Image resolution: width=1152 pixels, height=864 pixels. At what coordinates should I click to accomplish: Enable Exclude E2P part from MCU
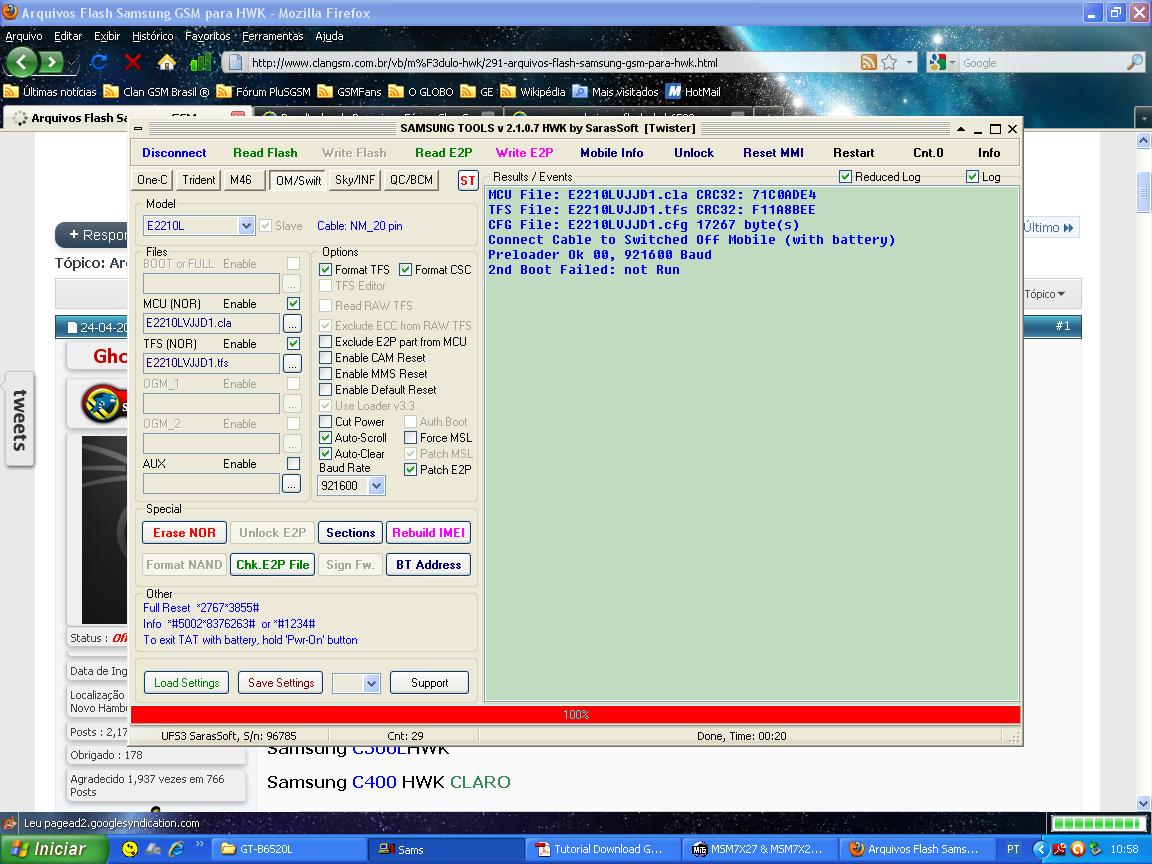pyautogui.click(x=325, y=342)
